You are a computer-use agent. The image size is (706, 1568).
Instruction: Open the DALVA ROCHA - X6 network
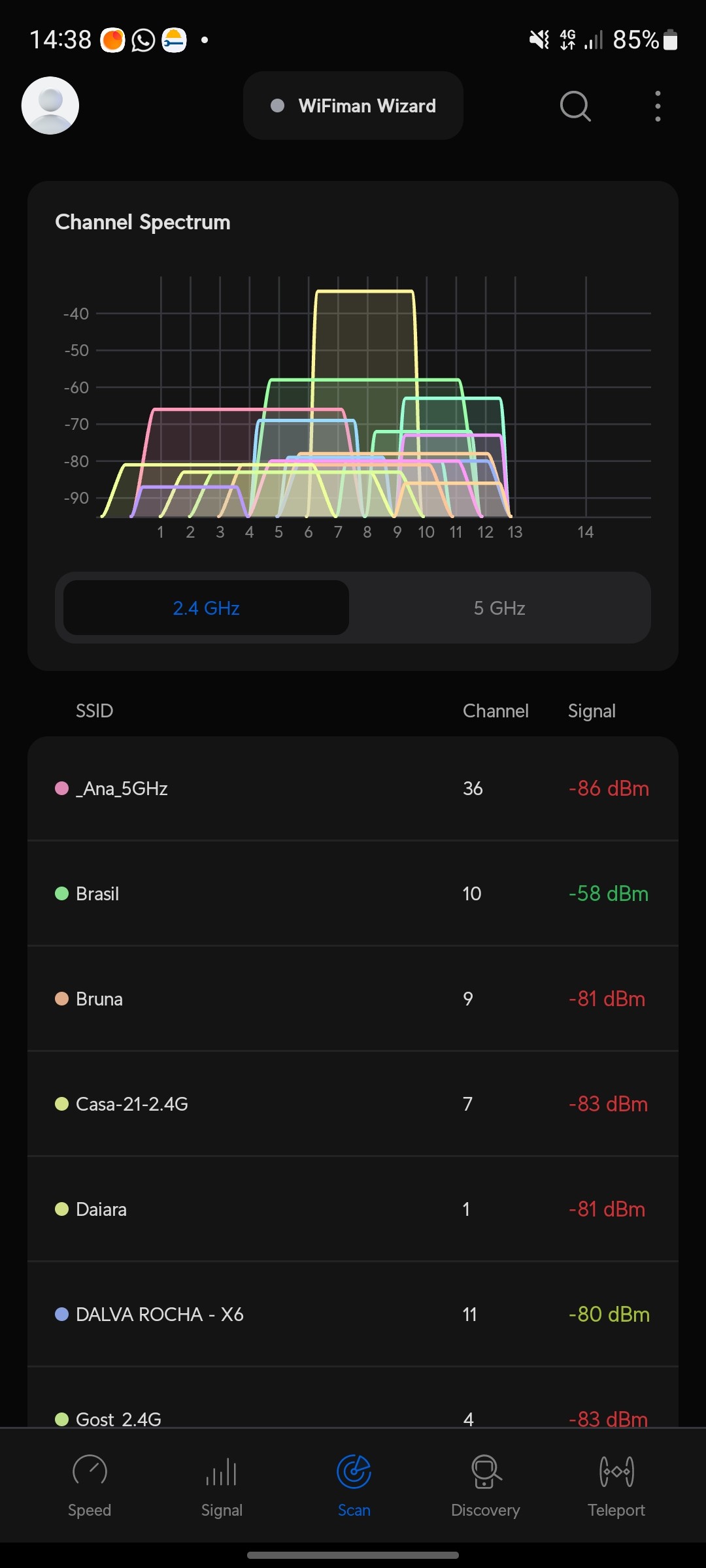pyautogui.click(x=353, y=1315)
